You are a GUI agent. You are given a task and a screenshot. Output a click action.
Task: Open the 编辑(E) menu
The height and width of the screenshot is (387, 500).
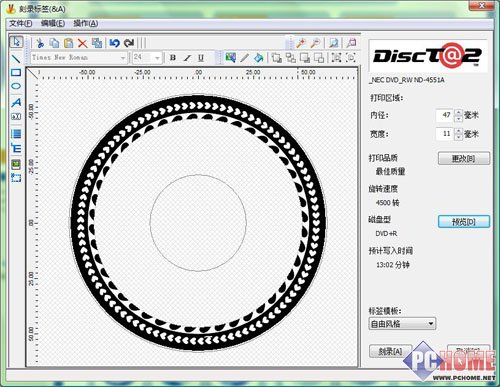point(53,23)
